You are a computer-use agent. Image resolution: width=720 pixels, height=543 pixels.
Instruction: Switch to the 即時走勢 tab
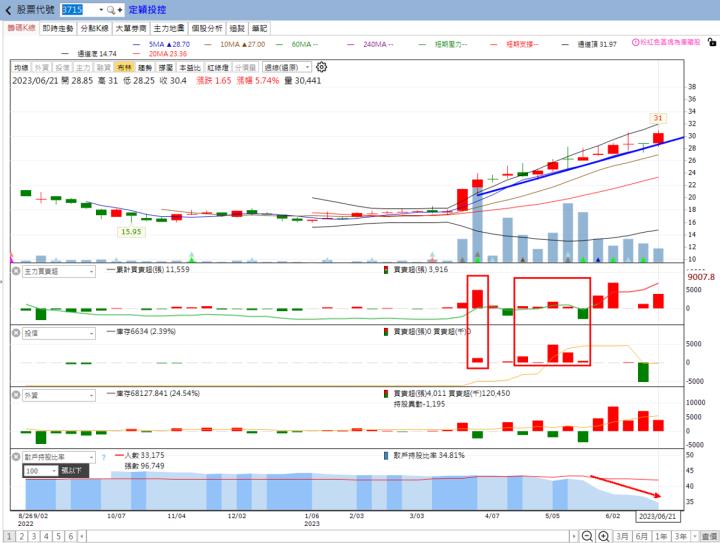pos(58,28)
